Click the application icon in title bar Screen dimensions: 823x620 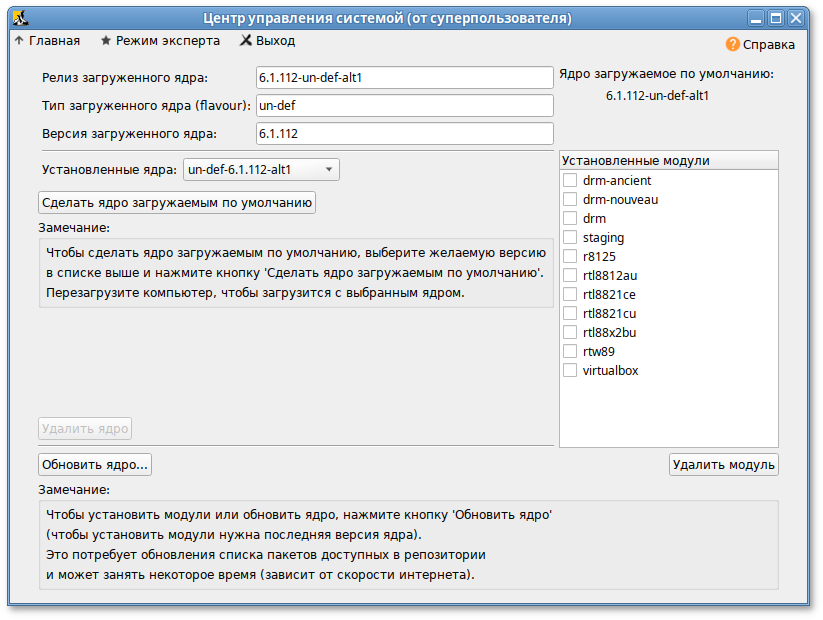click(x=21, y=18)
